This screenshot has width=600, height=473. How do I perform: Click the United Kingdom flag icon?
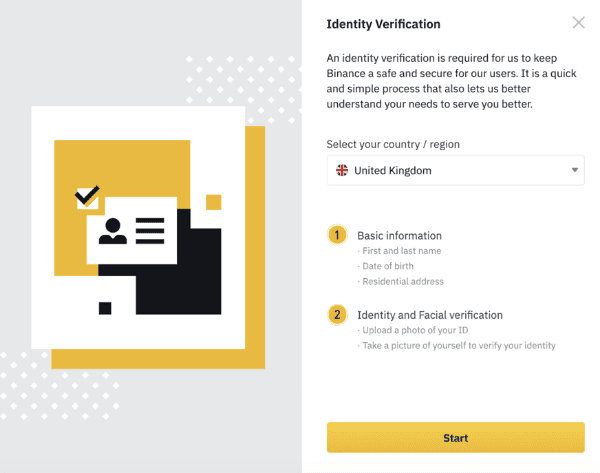[x=342, y=170]
